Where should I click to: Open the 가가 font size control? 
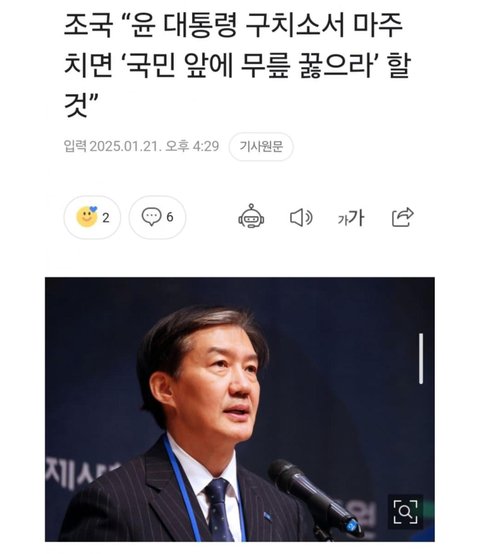[x=351, y=218]
